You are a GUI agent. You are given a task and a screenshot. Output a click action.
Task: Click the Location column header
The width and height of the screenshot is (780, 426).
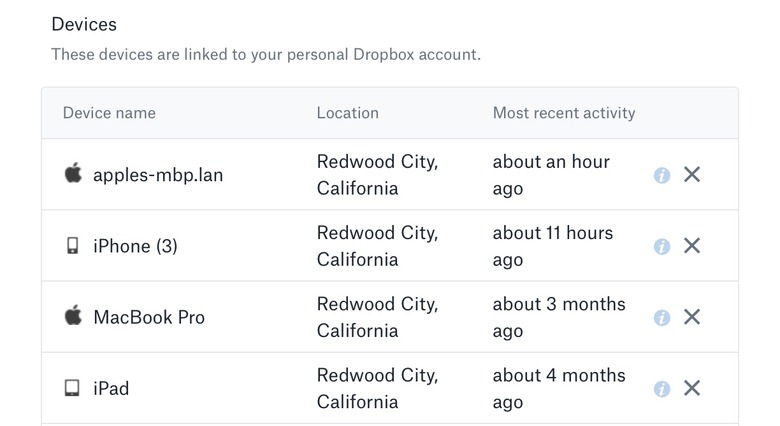pos(347,113)
